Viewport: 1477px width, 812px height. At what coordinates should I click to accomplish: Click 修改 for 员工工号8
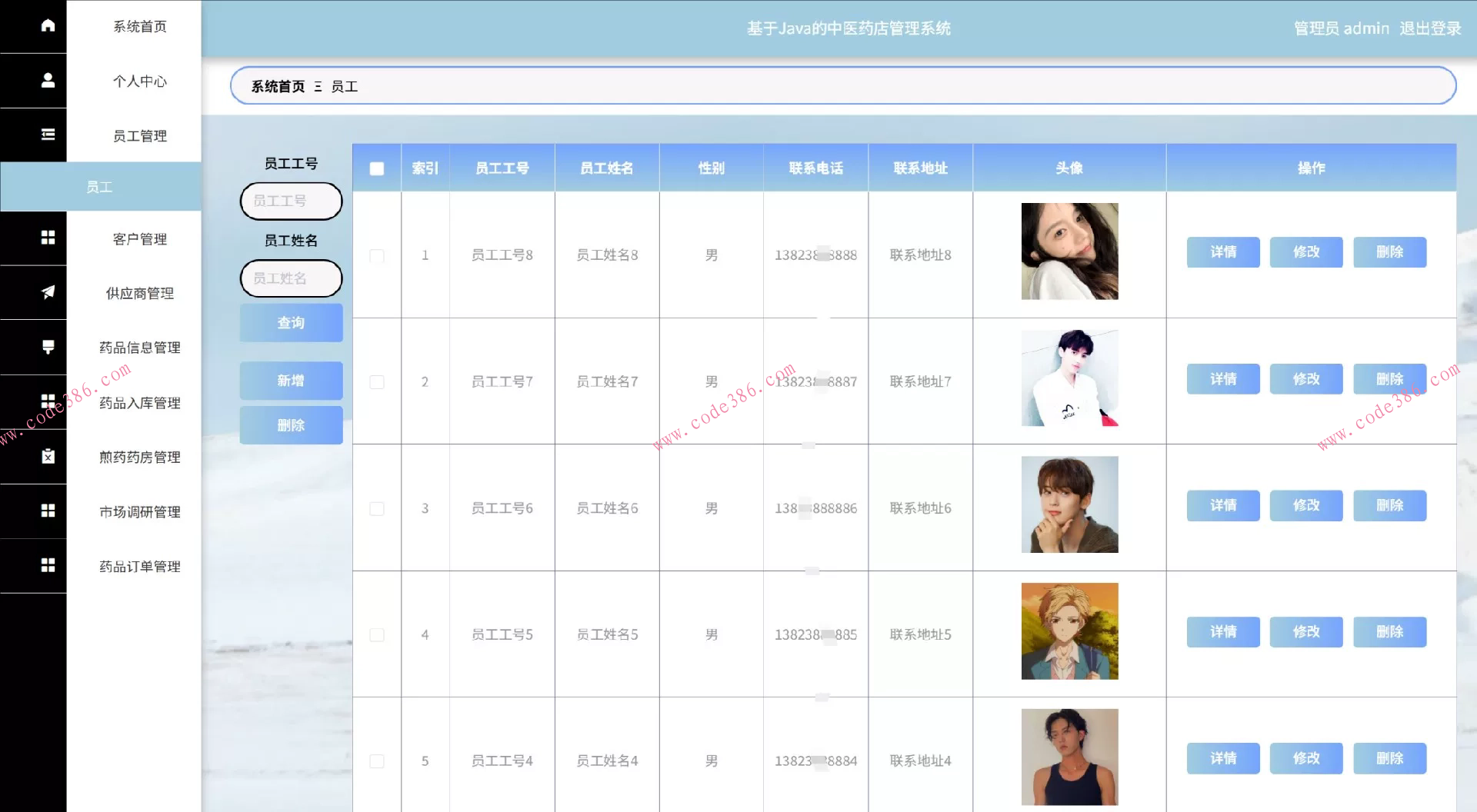click(1306, 252)
